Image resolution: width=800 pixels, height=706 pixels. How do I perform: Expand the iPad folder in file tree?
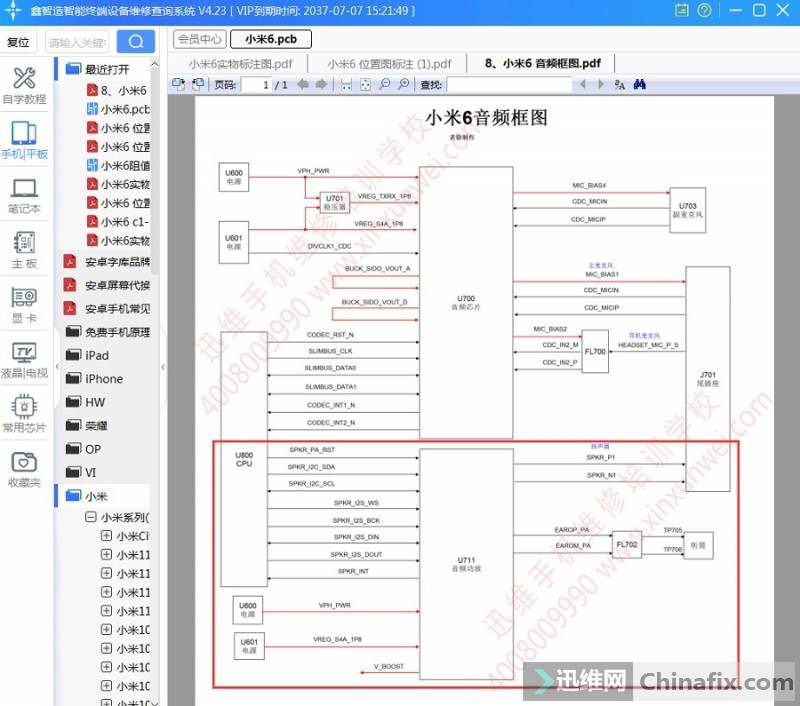(x=96, y=355)
